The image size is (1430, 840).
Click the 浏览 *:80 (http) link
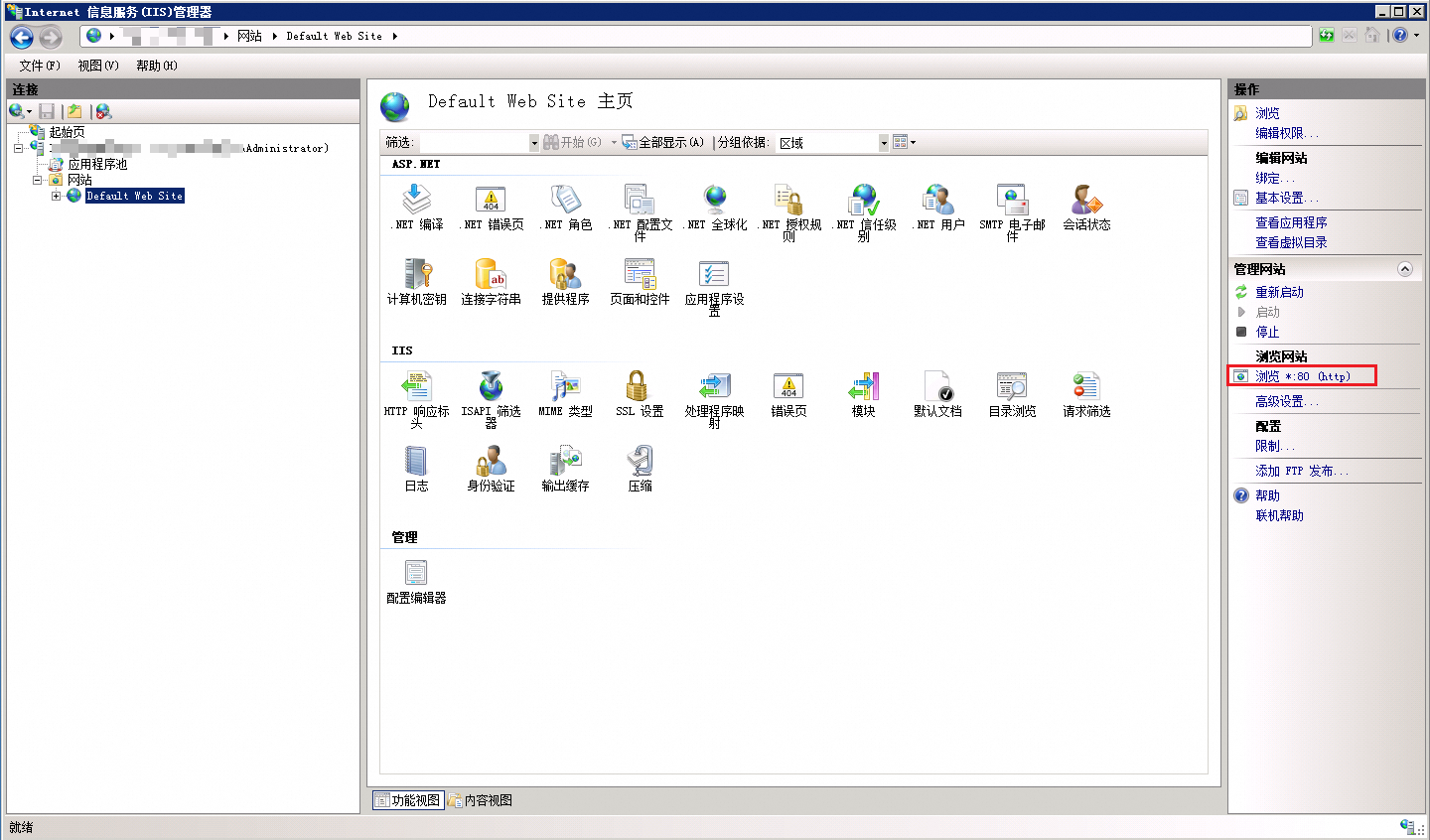1302,376
